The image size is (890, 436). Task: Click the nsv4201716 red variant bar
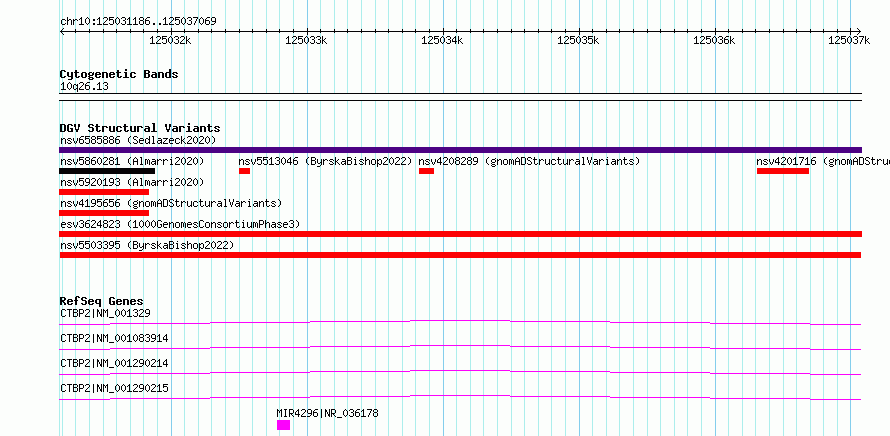[x=783, y=171]
